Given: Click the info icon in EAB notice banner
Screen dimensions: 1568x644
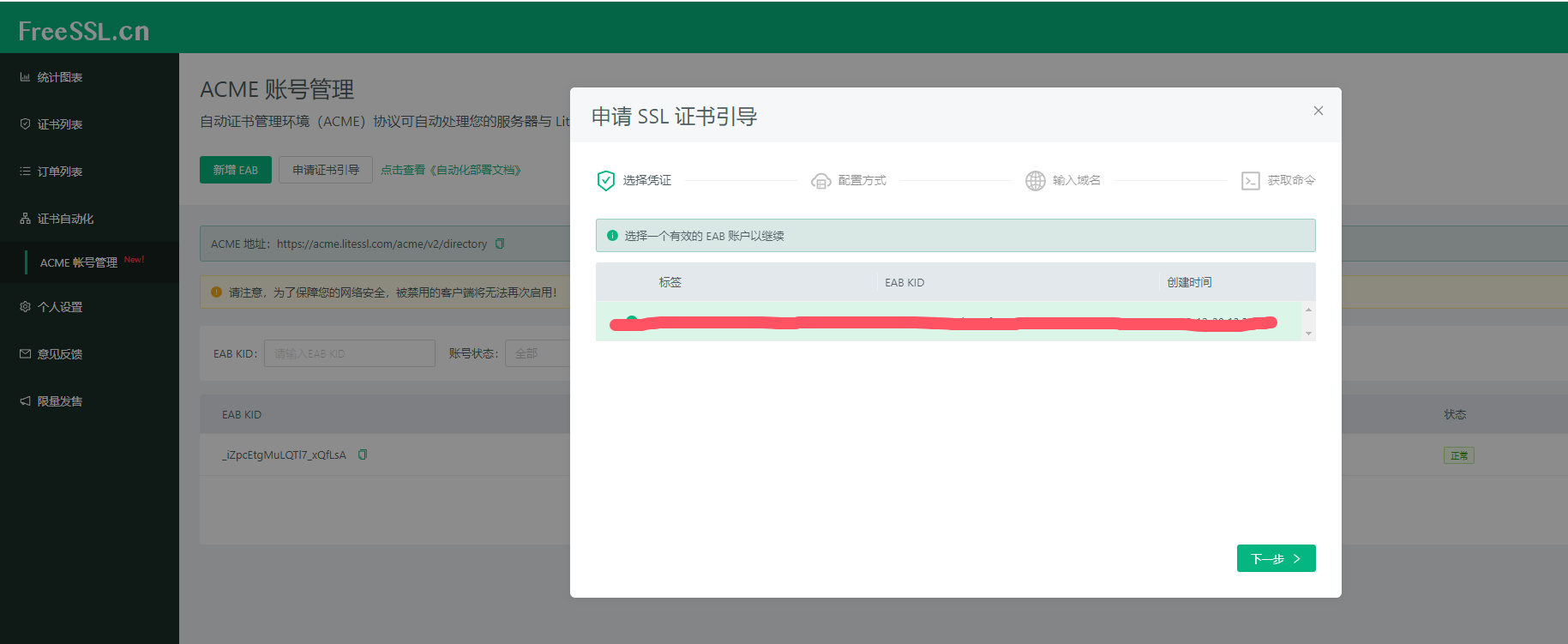Looking at the screenshot, I should (x=612, y=236).
